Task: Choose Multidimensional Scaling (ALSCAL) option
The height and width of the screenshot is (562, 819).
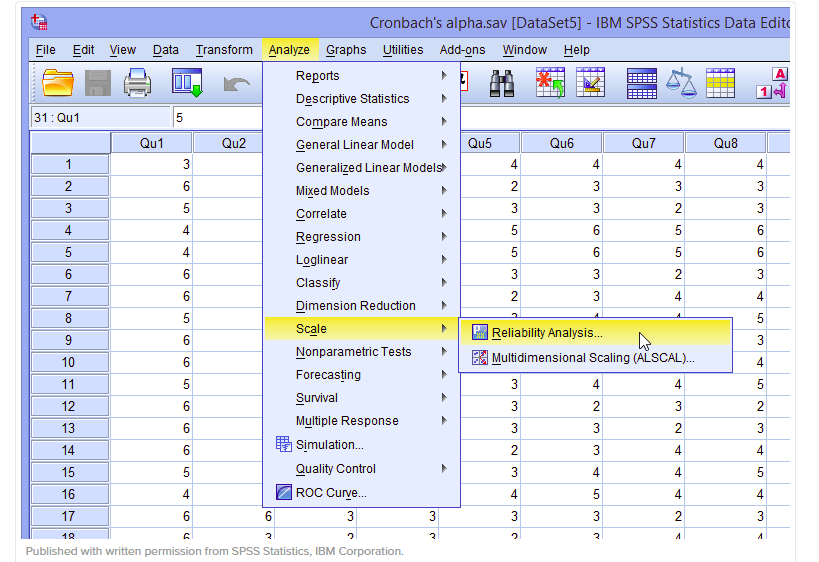Action: [595, 358]
